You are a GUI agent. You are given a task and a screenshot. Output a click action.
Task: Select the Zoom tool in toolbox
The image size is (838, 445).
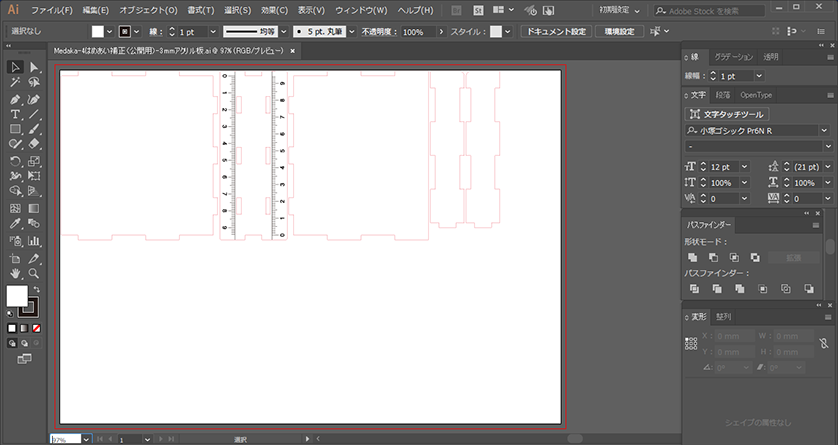coord(34,272)
